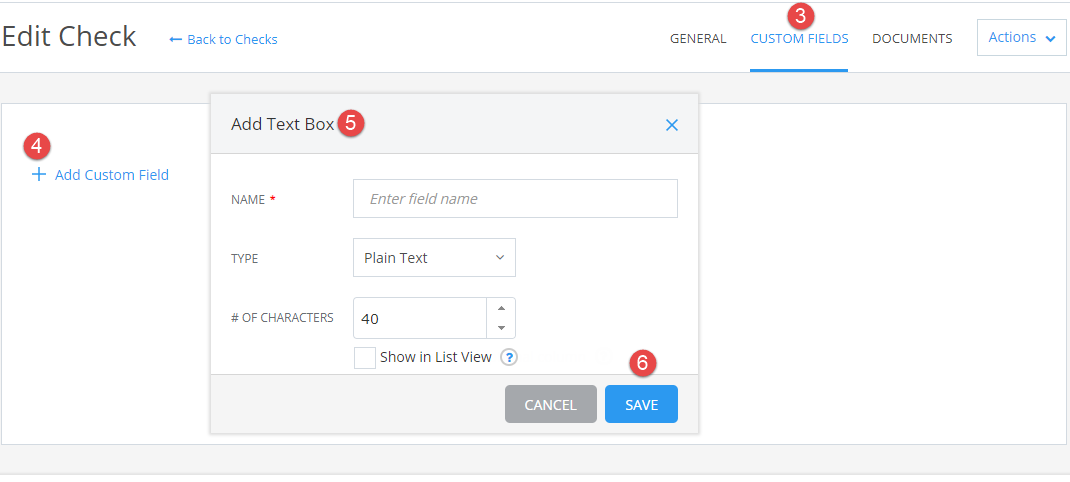This screenshot has width=1070, height=482.
Task: Increase the number of characters with up arrow
Action: pyautogui.click(x=502, y=308)
